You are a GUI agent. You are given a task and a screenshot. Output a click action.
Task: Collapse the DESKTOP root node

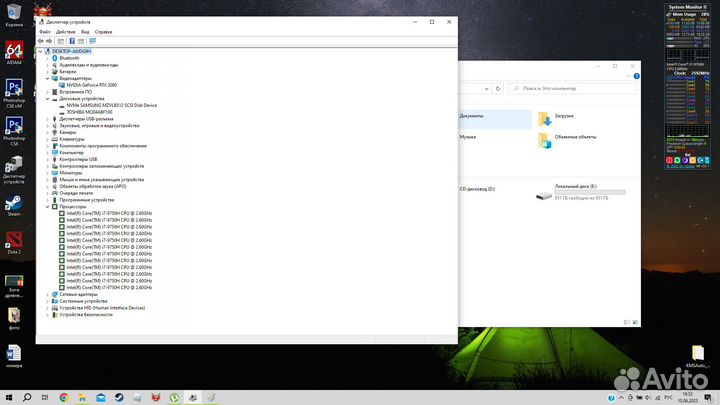[40, 51]
